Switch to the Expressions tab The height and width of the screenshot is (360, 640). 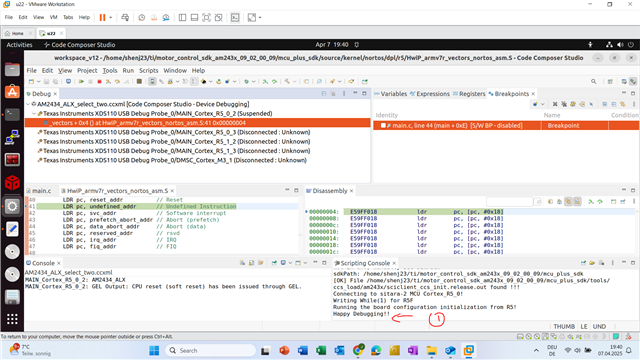(x=430, y=93)
